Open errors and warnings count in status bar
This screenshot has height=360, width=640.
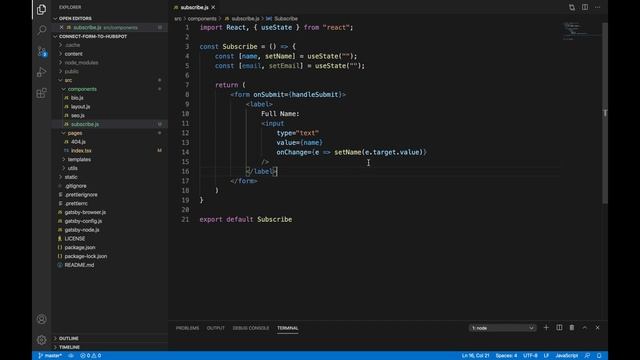(91, 356)
